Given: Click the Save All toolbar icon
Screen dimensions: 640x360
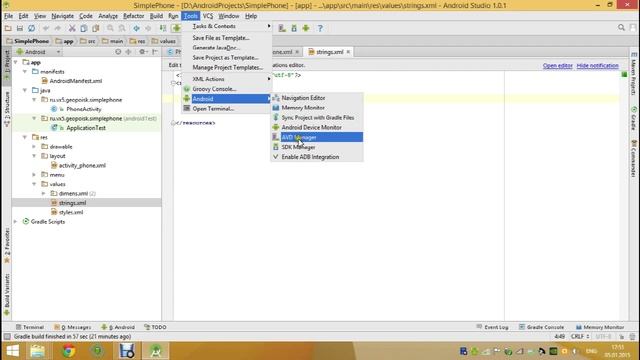Looking at the screenshot, I should [x=20, y=28].
